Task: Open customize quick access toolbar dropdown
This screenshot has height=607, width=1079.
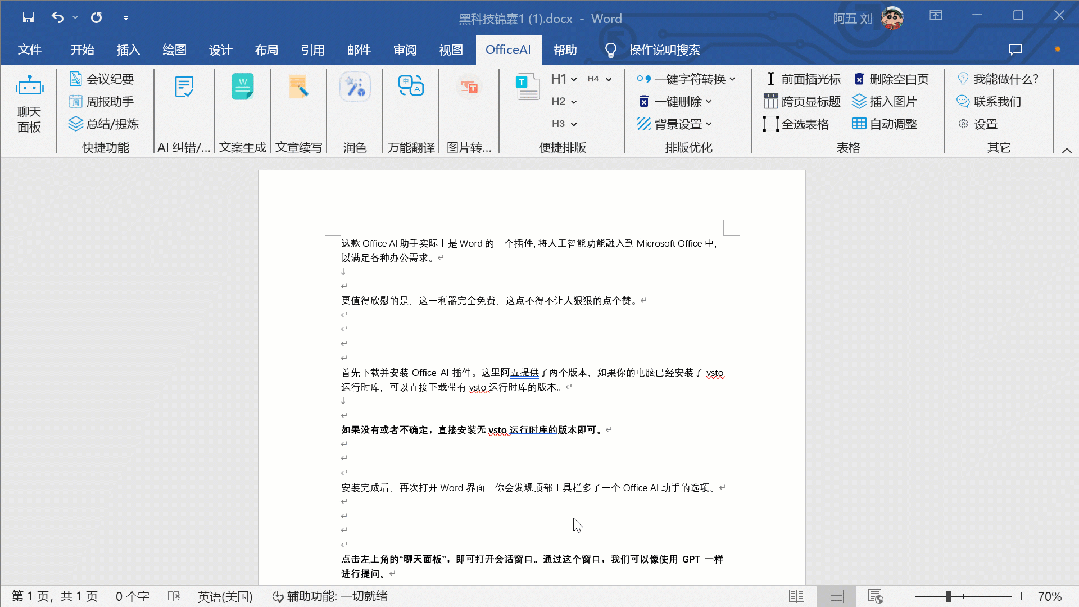Action: 126,18
